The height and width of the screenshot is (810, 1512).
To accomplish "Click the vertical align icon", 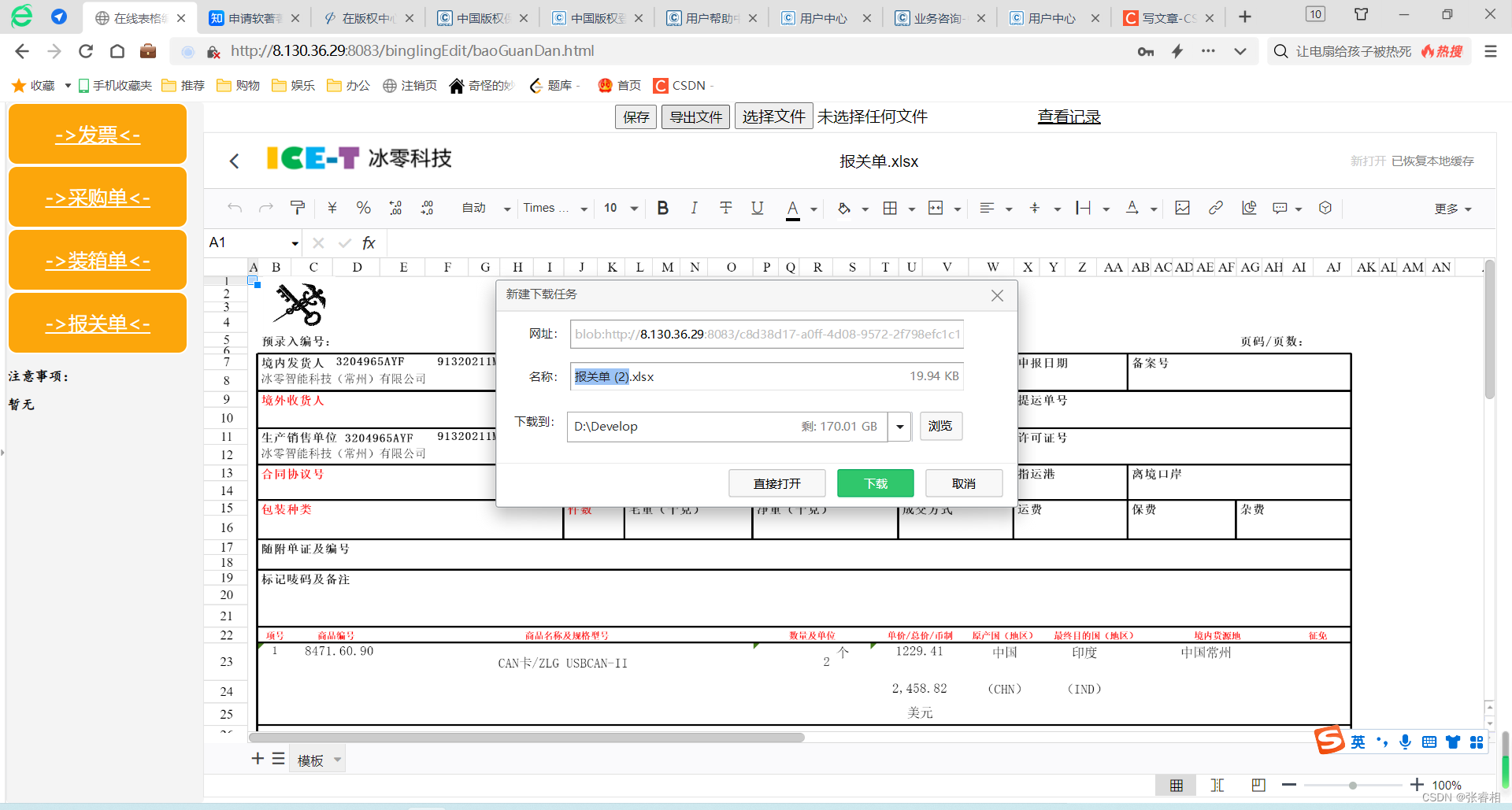I will 1035,208.
